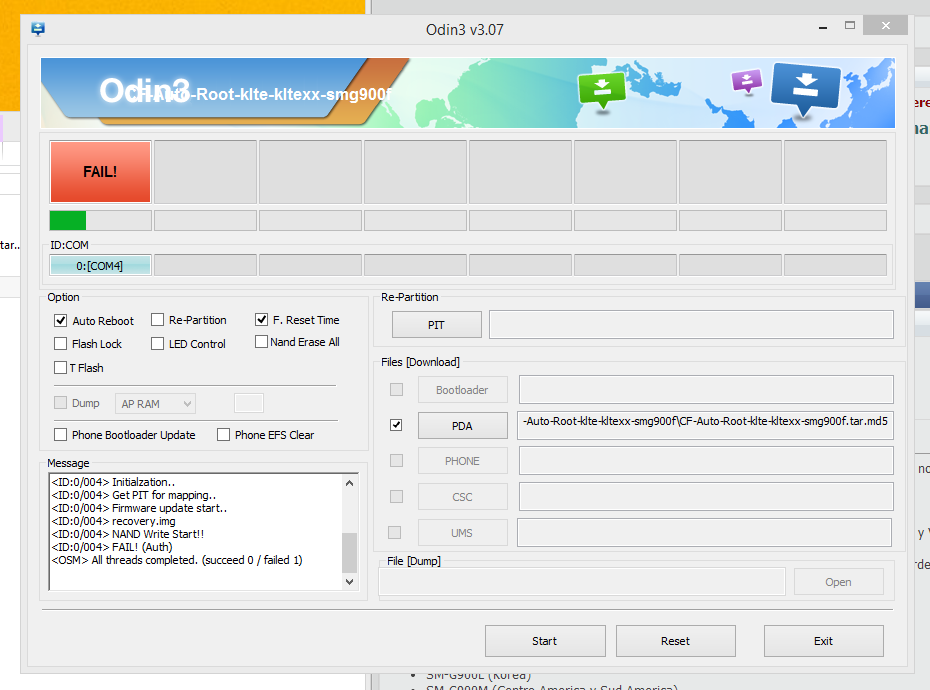This screenshot has height=690, width=930.
Task: Toggle the LED Control checkbox
Action: [x=157, y=344]
